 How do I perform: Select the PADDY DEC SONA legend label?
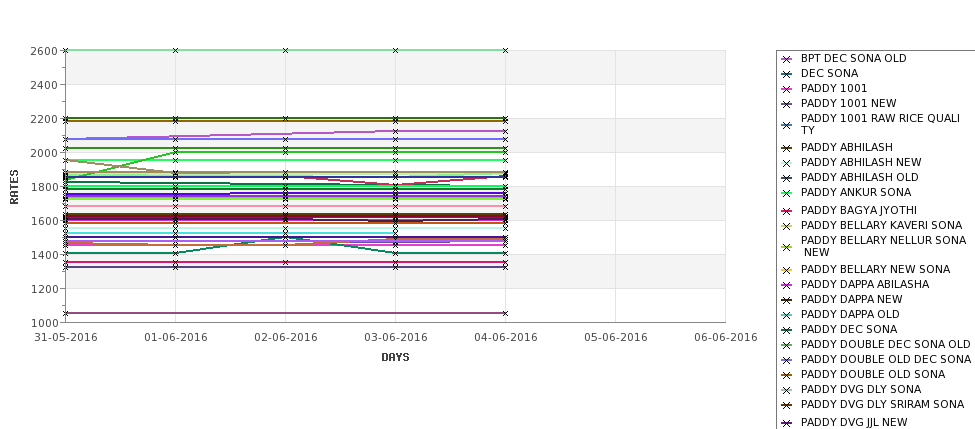coord(849,330)
